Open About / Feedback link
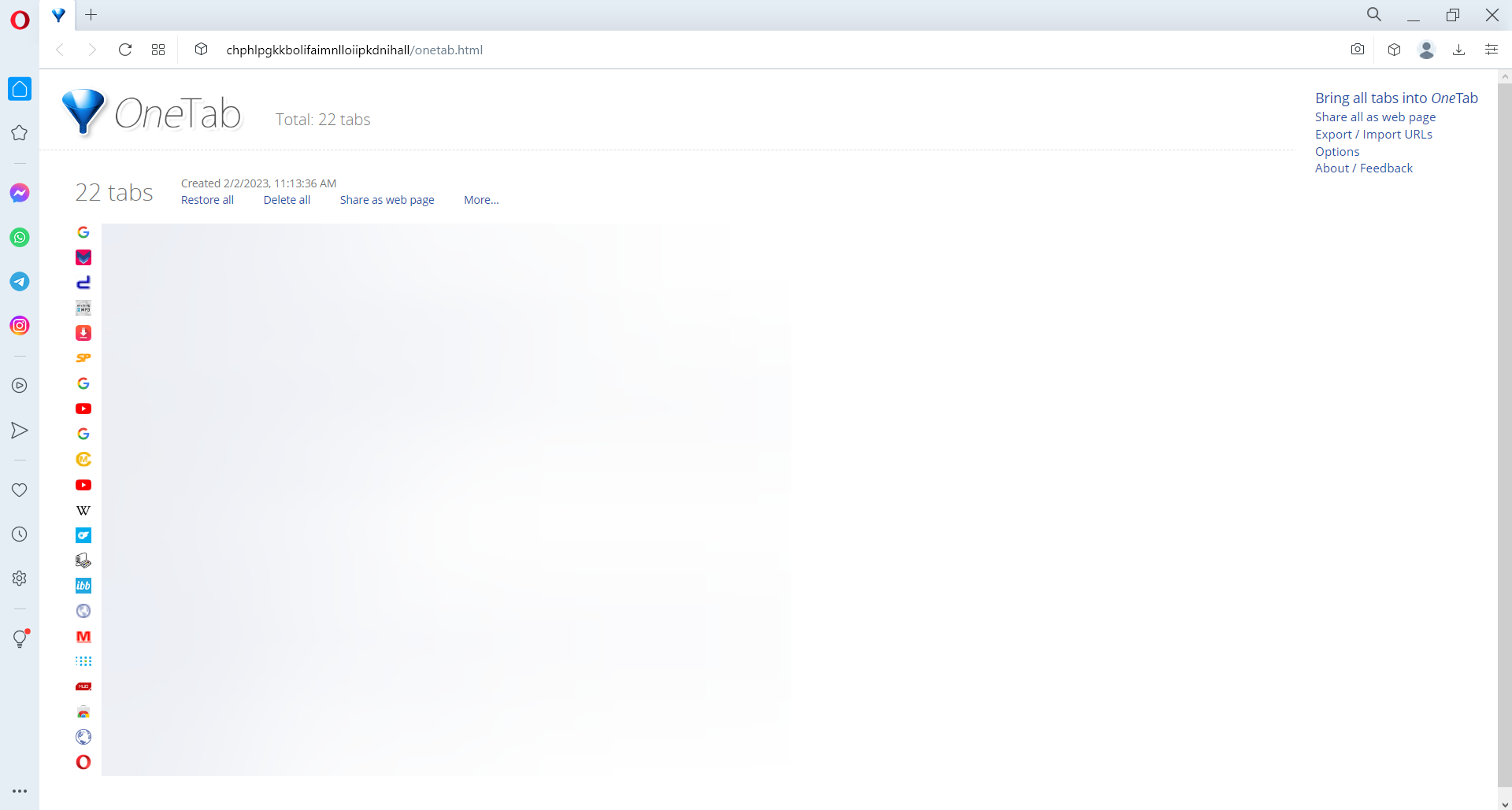This screenshot has height=810, width=1512. [x=1364, y=168]
